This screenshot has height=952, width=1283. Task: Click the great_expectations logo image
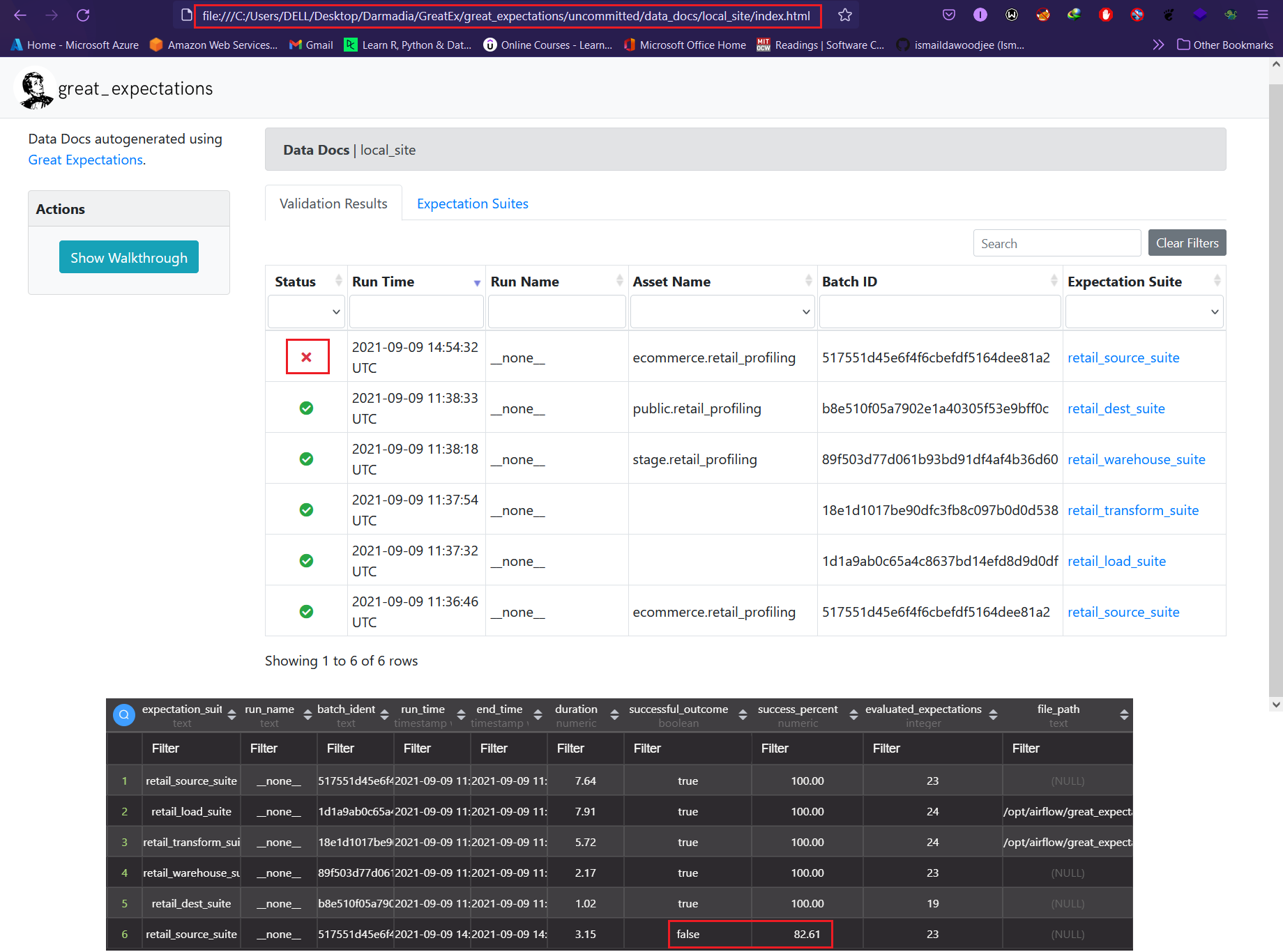tap(35, 89)
